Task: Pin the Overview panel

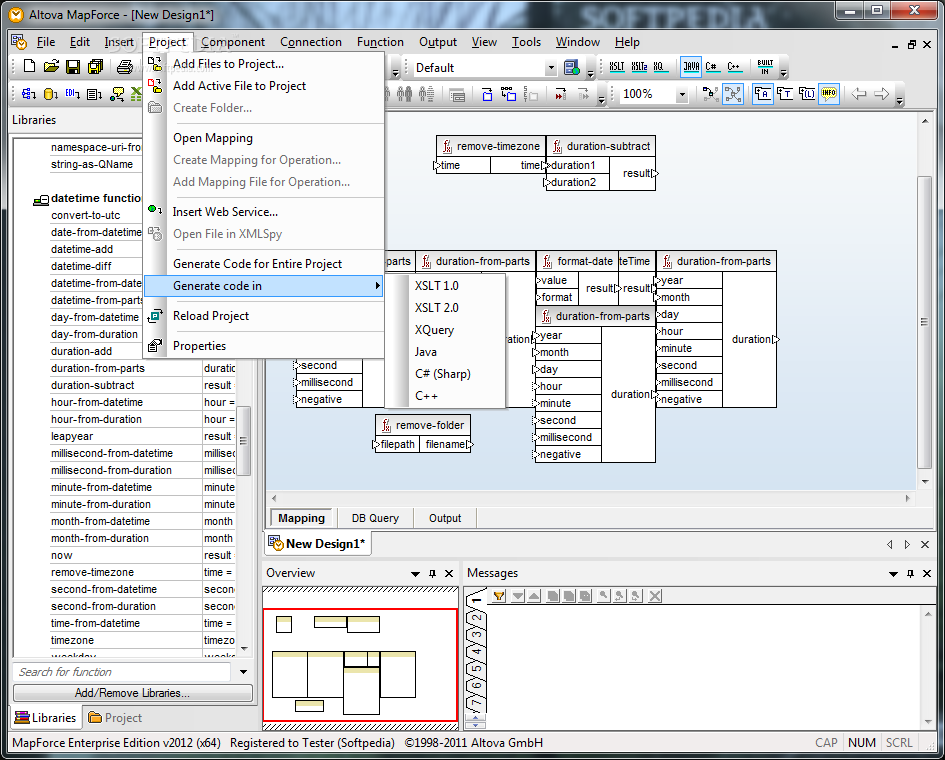Action: 432,574
